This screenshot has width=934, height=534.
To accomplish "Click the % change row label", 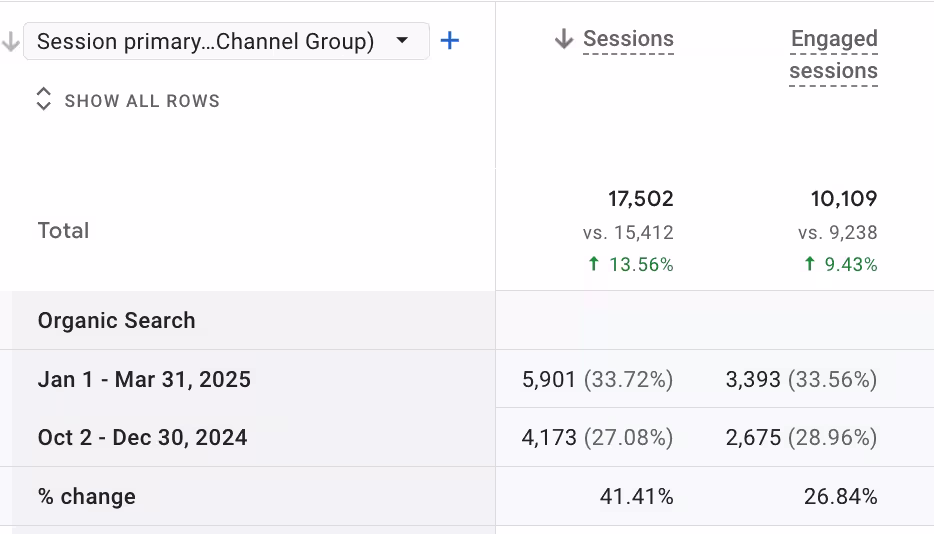I will click(87, 497).
